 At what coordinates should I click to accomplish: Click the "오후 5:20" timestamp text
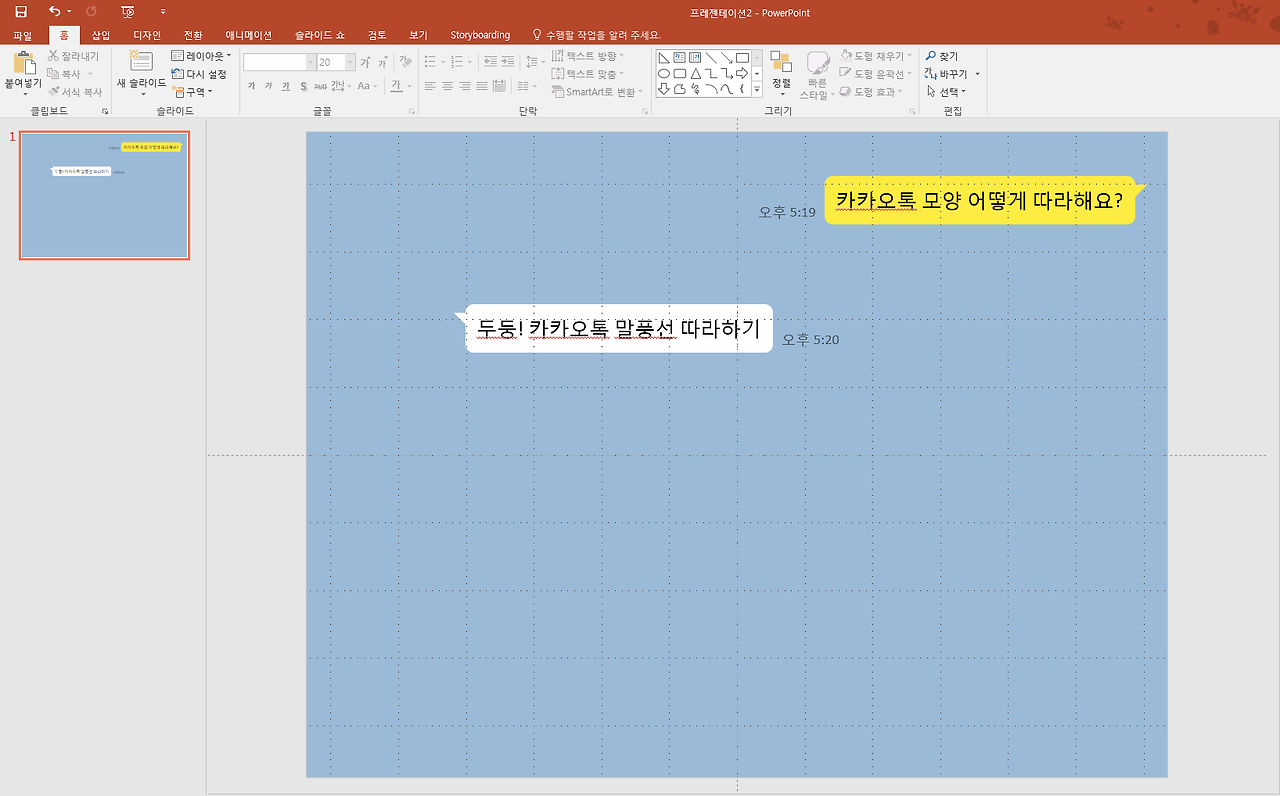coord(811,340)
